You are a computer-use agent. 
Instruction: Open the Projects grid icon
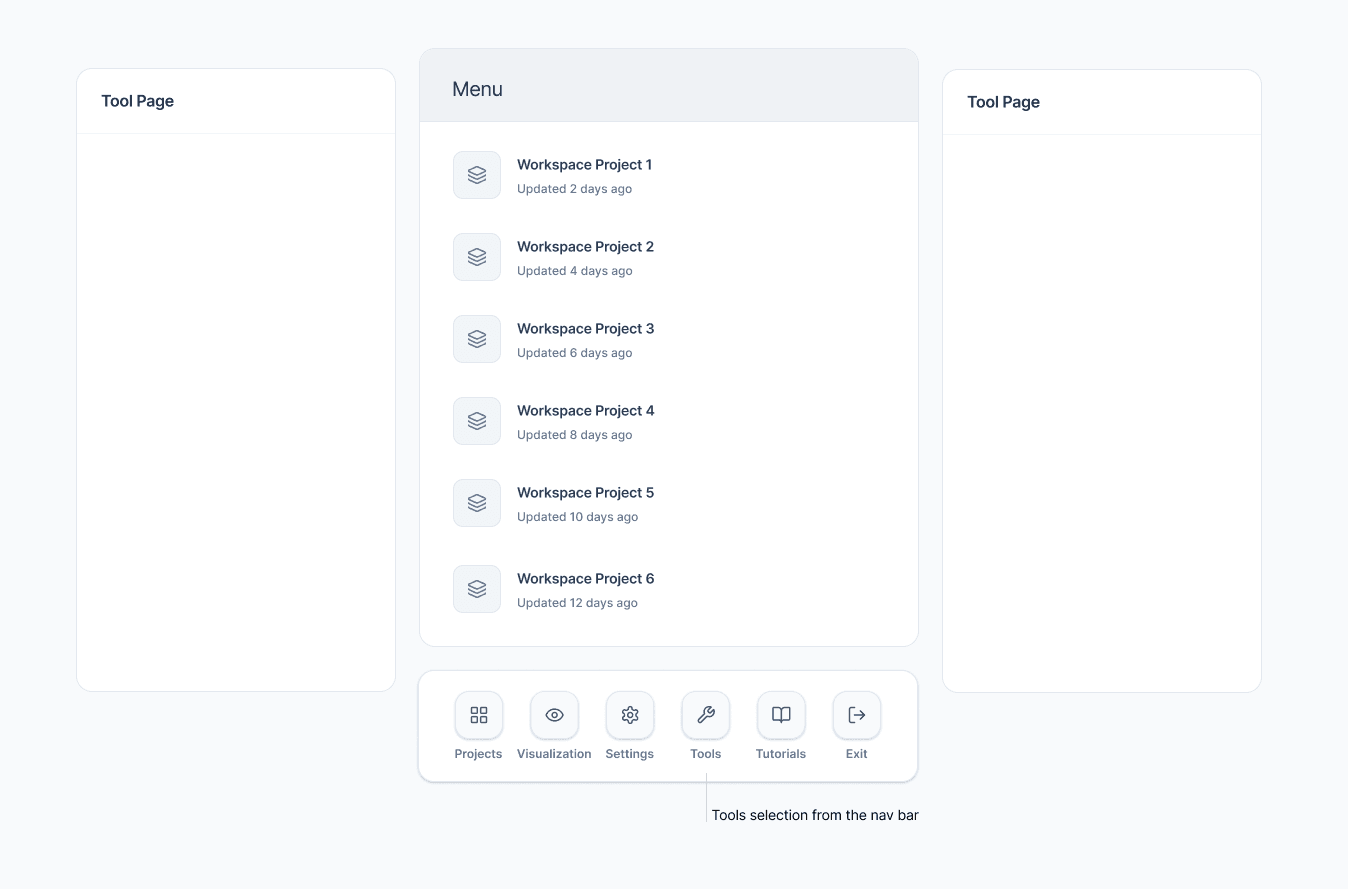click(x=479, y=715)
